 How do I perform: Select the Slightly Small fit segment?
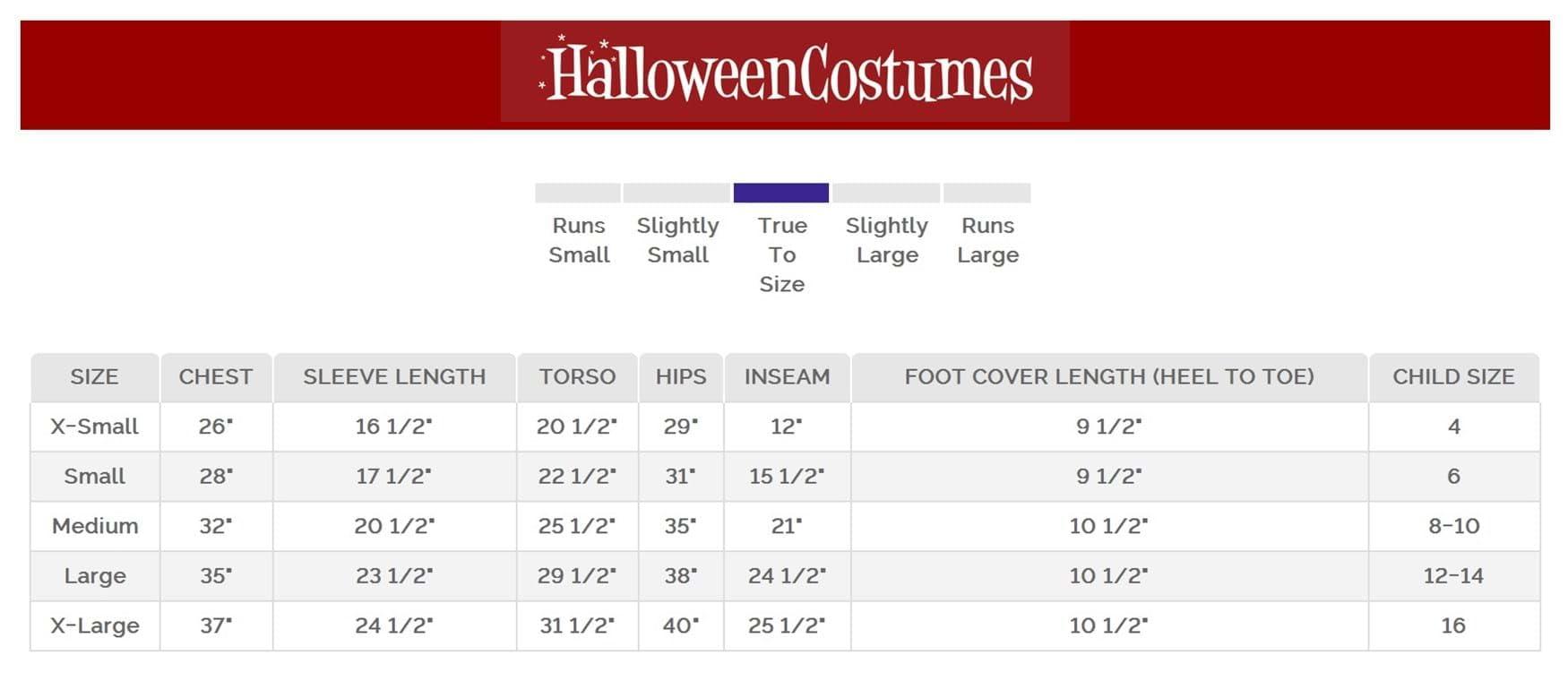click(x=676, y=193)
